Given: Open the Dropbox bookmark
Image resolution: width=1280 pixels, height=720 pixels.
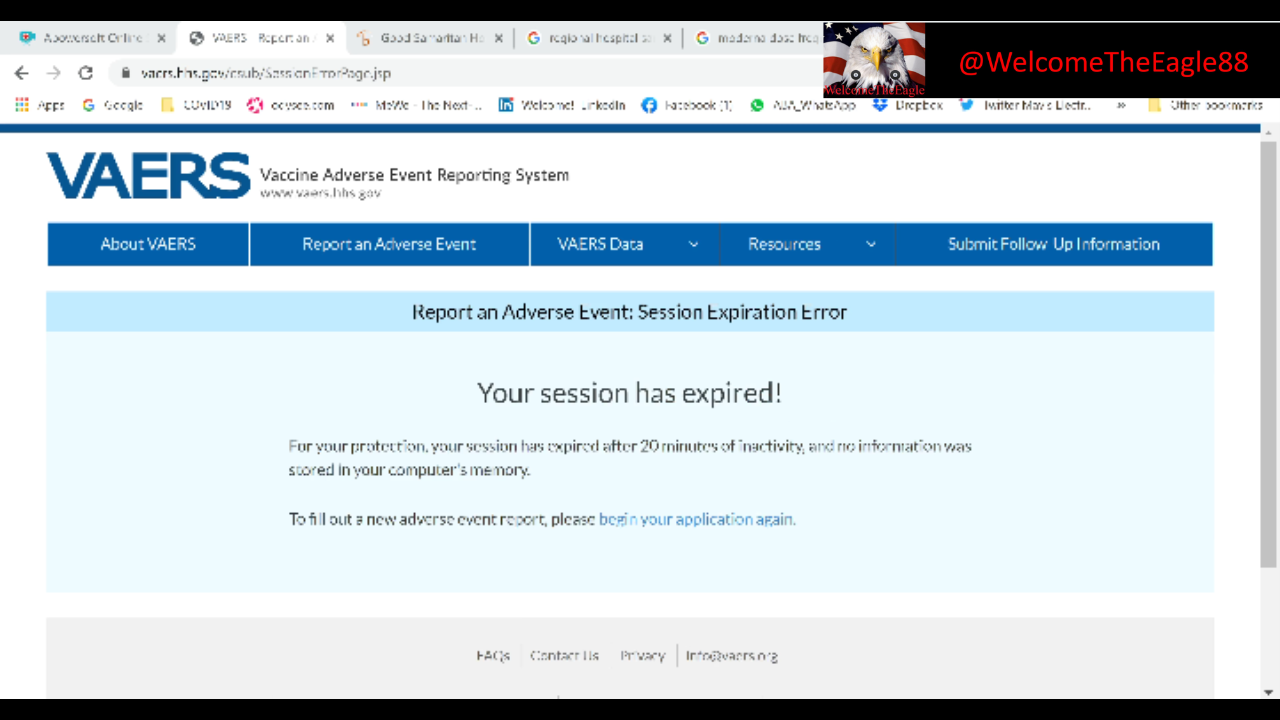Looking at the screenshot, I should 908,105.
